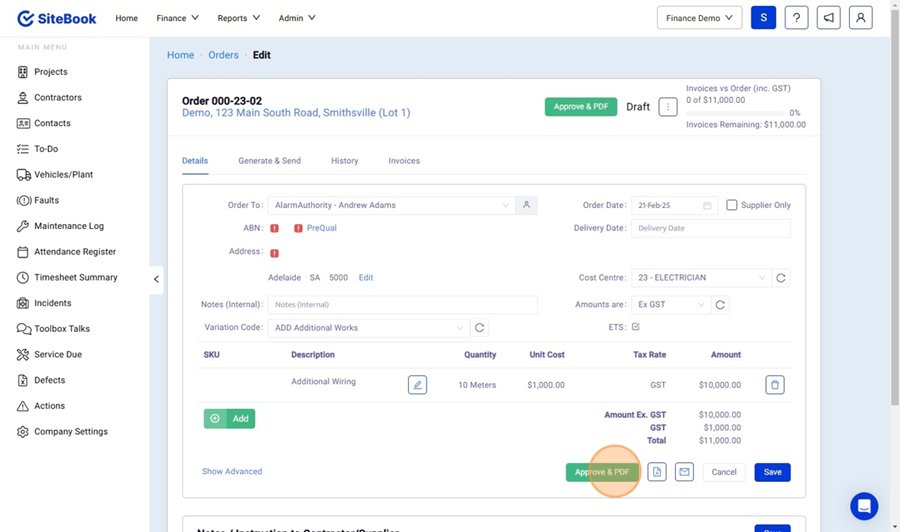
Task: Enable the Supplier Only checkbox
Action: pyautogui.click(x=732, y=205)
